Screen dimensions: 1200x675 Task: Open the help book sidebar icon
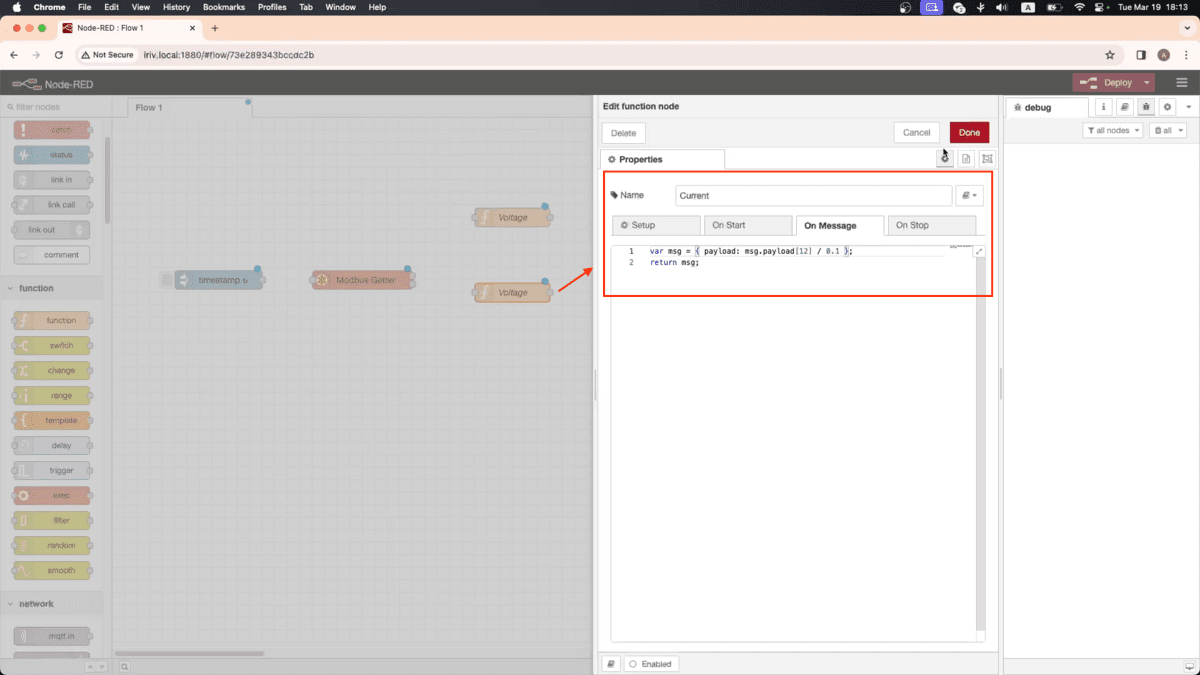[1125, 107]
